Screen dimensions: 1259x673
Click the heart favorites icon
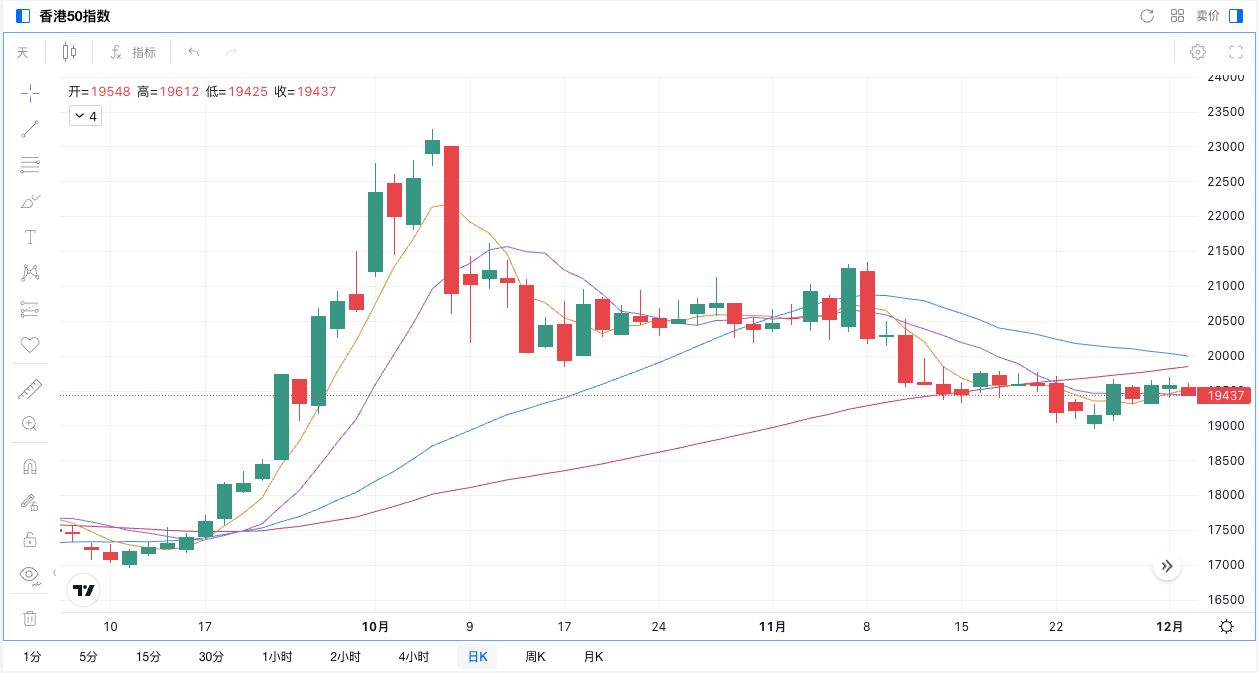[30, 345]
